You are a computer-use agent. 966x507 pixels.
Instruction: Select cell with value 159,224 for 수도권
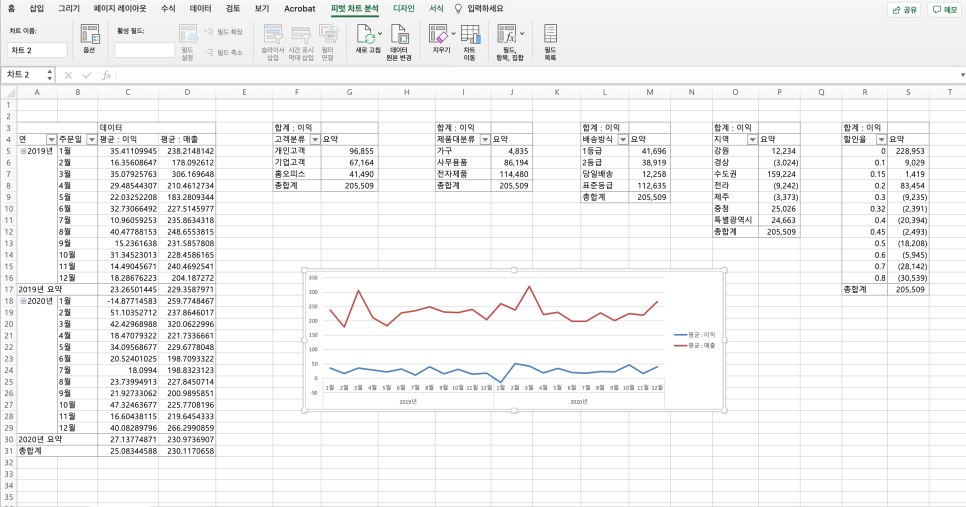[779, 174]
